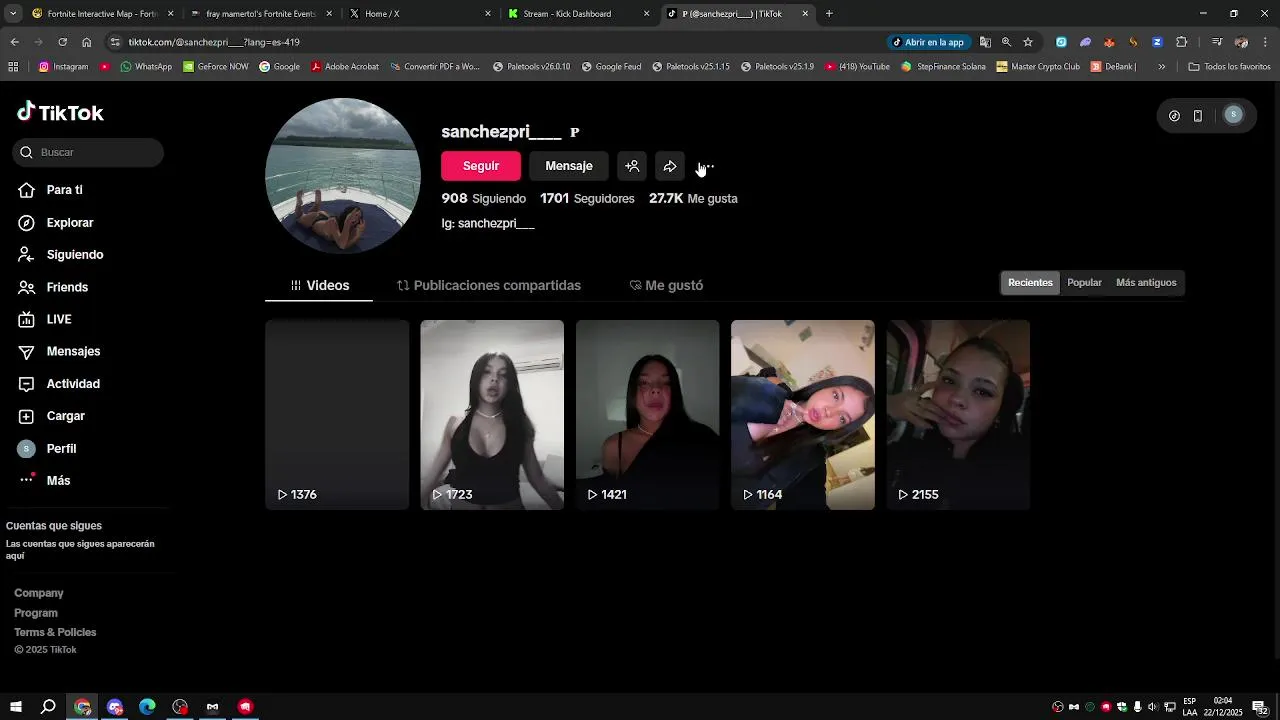This screenshot has height=720, width=1280.
Task: Show more bookmarks with the chevron
Action: click(1161, 67)
